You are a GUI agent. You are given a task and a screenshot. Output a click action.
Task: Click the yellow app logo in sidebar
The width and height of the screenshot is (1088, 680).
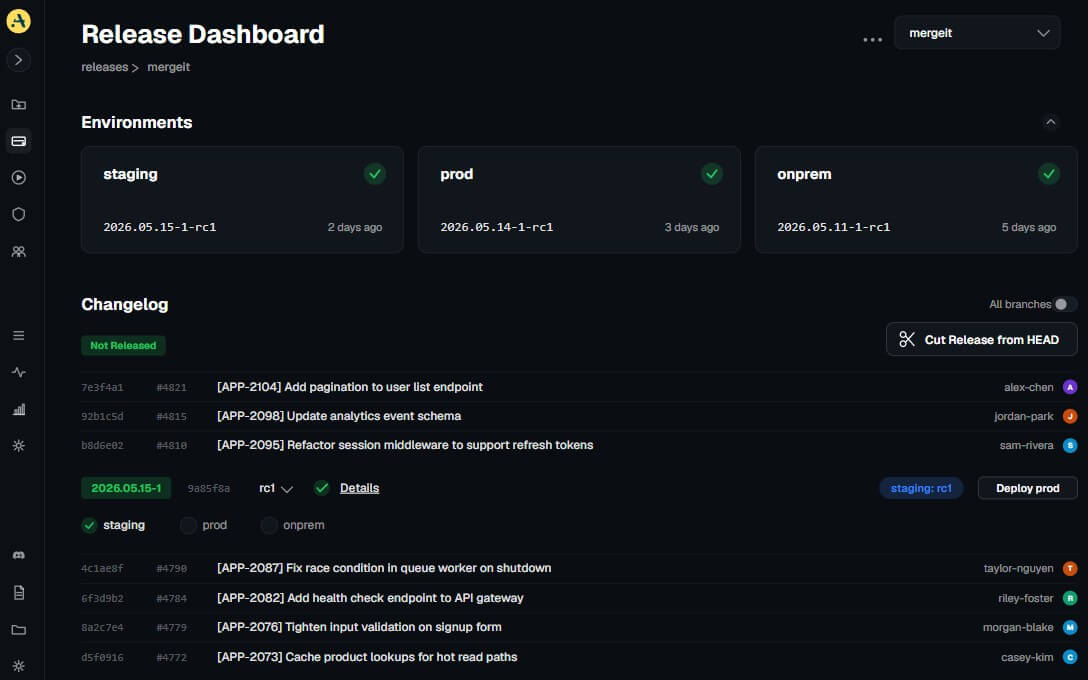(x=19, y=21)
